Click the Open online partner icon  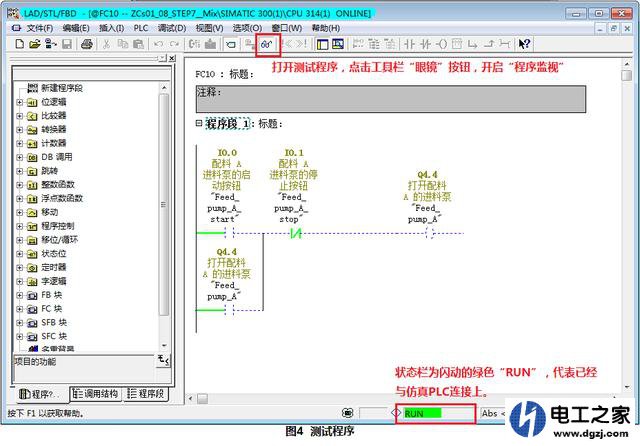[51, 44]
